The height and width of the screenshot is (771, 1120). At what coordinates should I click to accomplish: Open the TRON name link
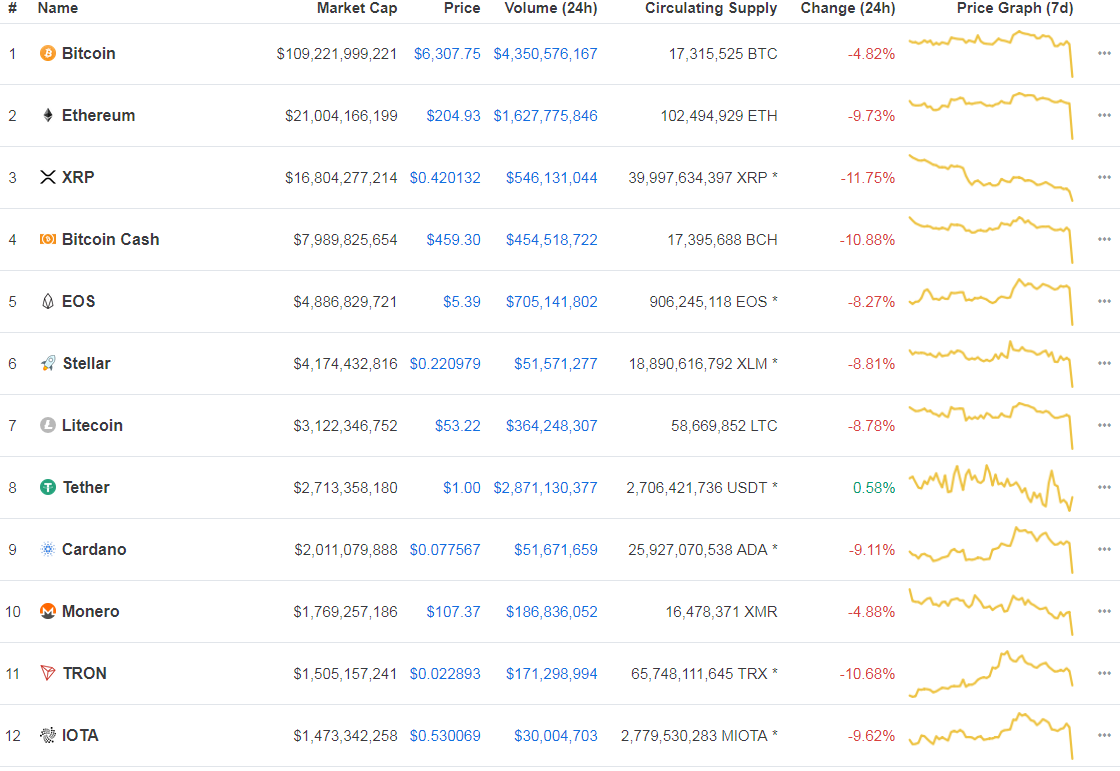tap(84, 673)
